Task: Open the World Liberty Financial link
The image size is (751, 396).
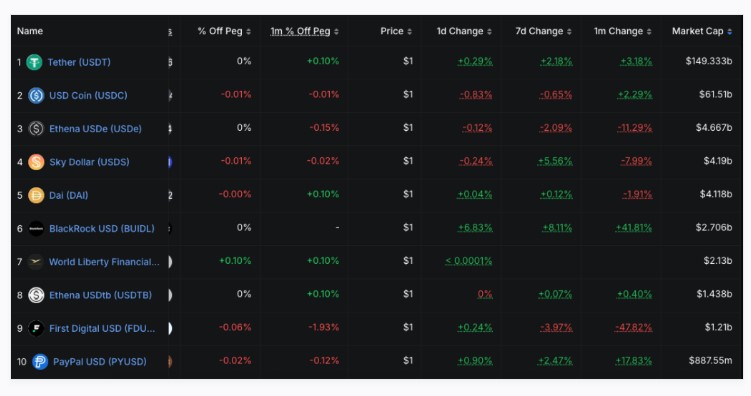Action: pos(104,262)
